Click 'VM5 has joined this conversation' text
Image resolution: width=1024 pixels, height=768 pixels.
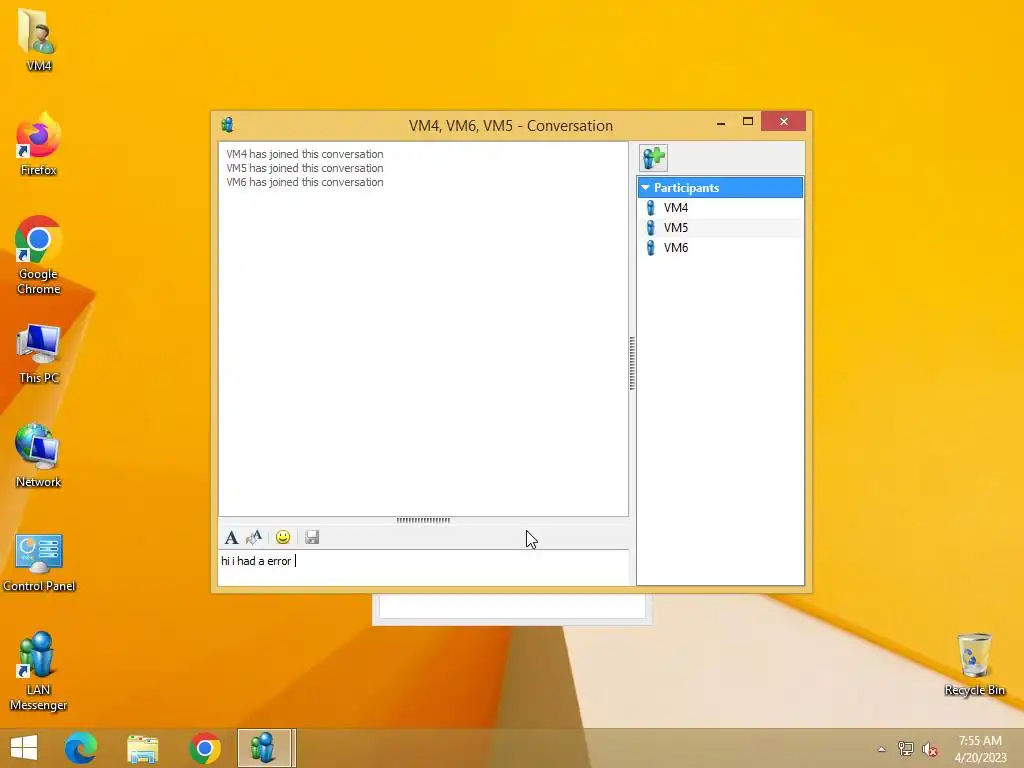[305, 168]
